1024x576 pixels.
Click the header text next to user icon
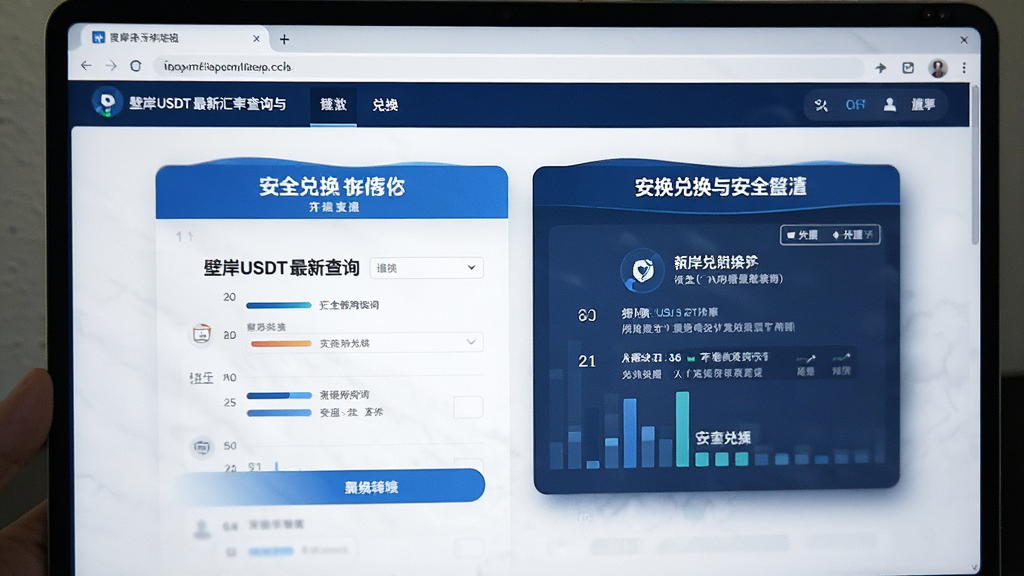point(923,104)
